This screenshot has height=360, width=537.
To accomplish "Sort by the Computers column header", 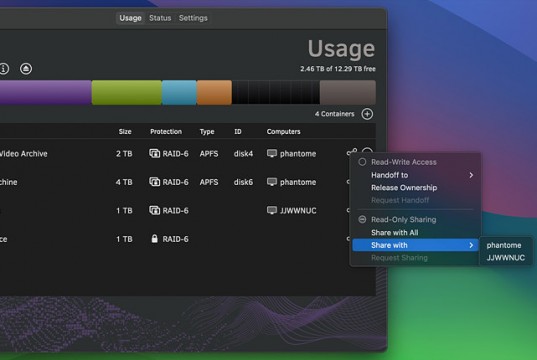I will [x=284, y=132].
